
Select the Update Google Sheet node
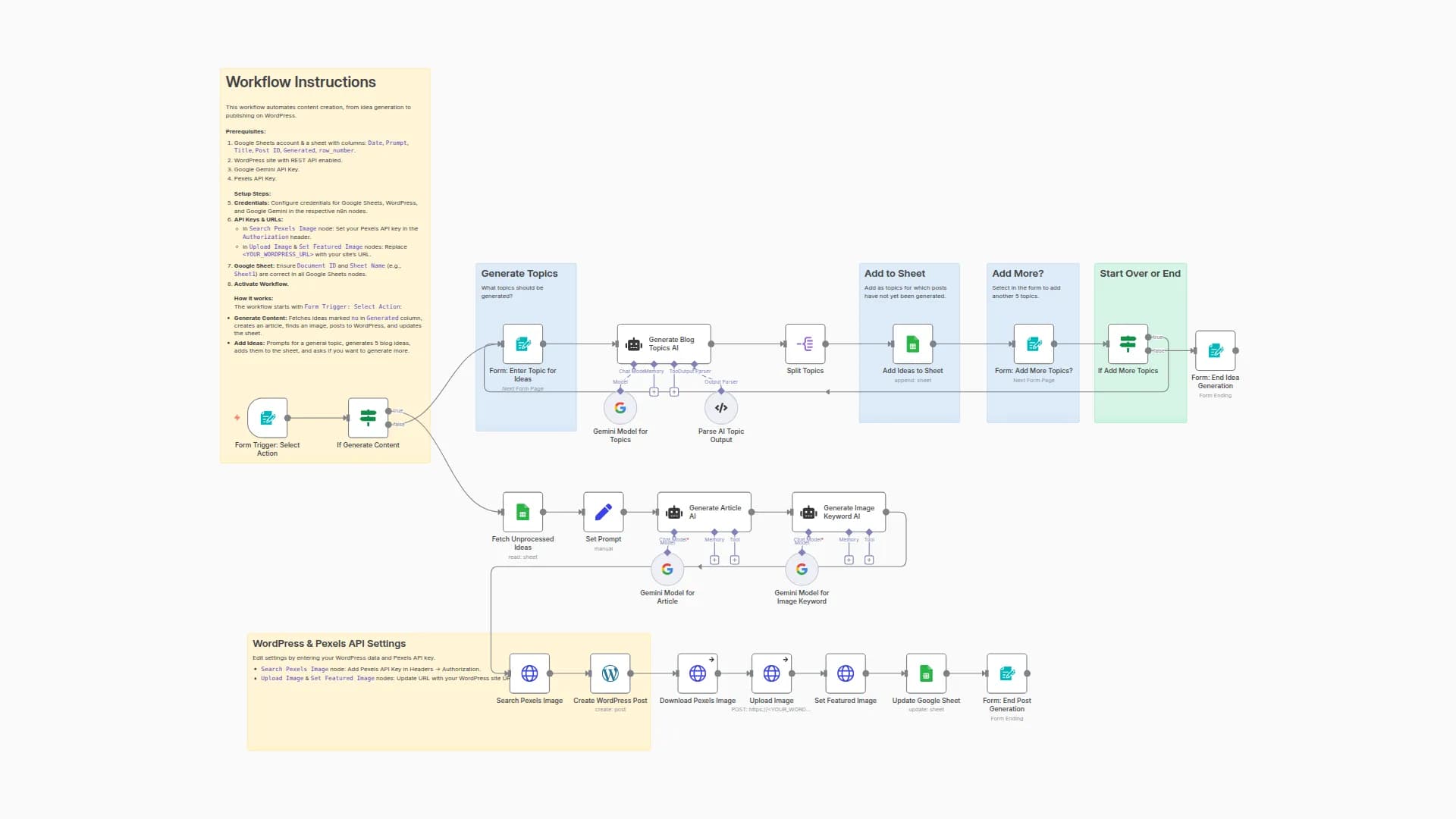pos(926,673)
